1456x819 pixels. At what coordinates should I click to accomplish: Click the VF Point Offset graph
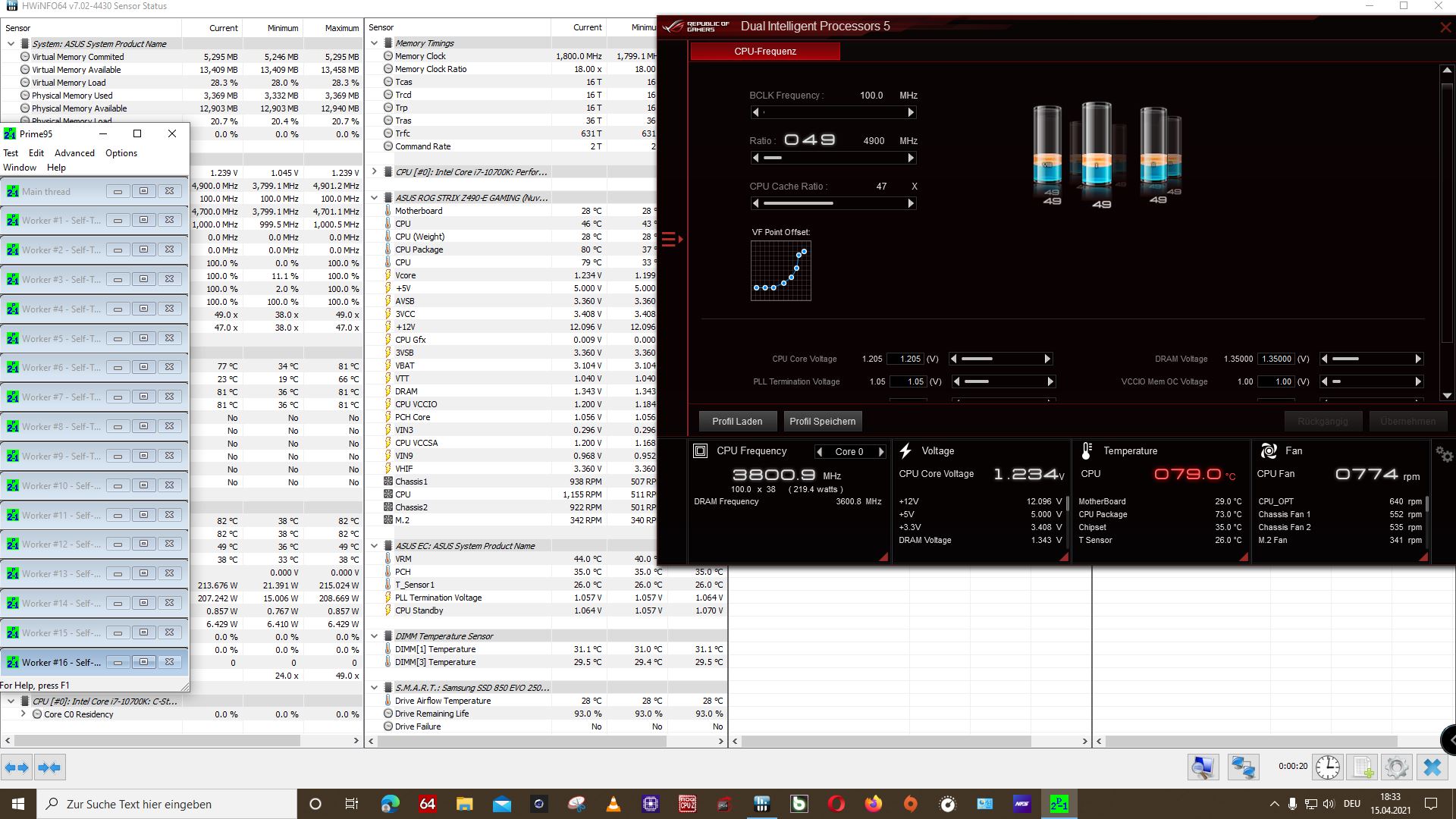pyautogui.click(x=781, y=271)
